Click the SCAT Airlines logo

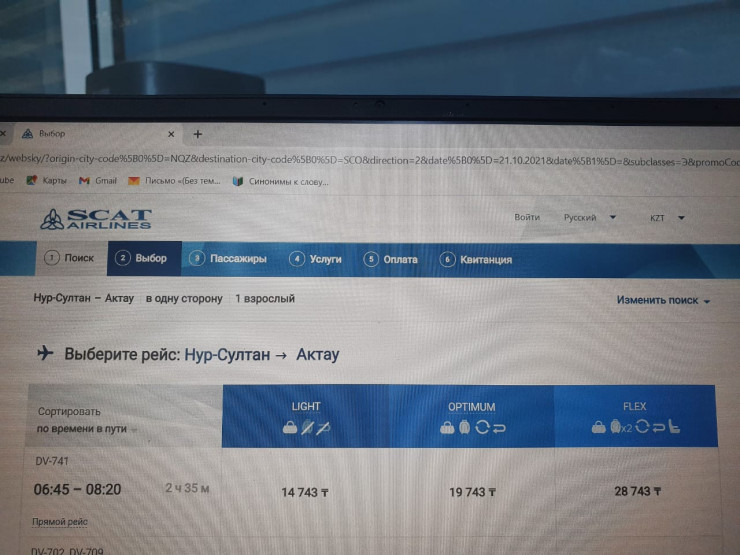coord(95,218)
